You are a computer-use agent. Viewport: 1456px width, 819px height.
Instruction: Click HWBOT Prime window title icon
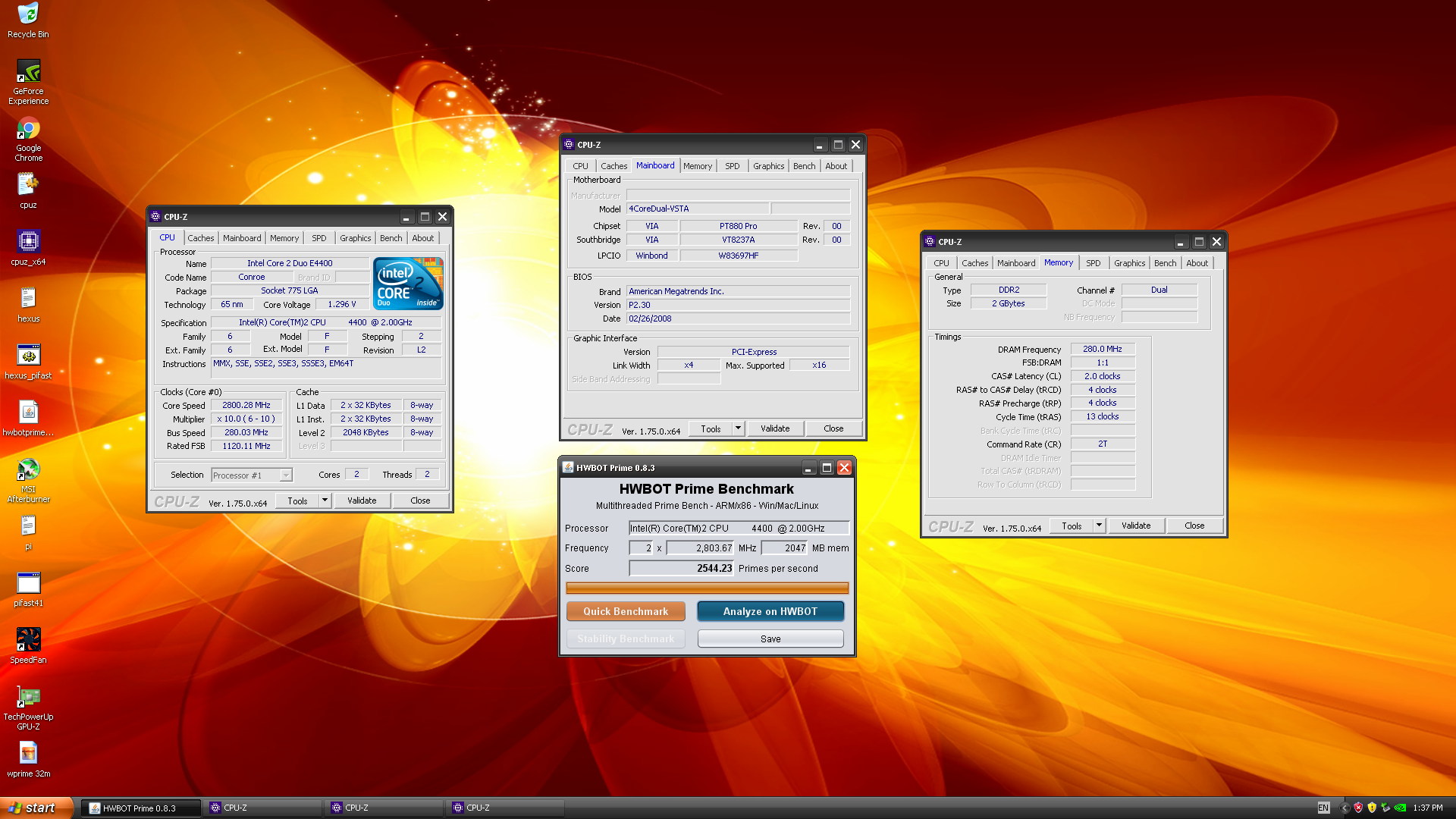(567, 468)
